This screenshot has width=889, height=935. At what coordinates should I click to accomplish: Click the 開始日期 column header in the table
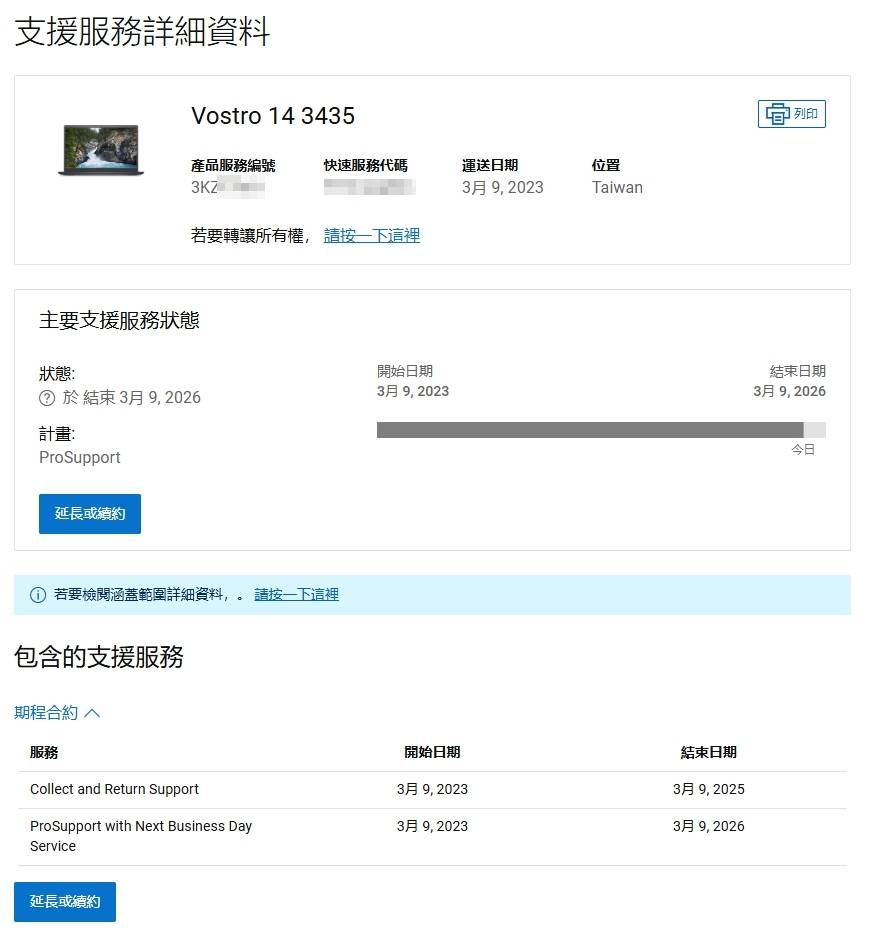432,752
